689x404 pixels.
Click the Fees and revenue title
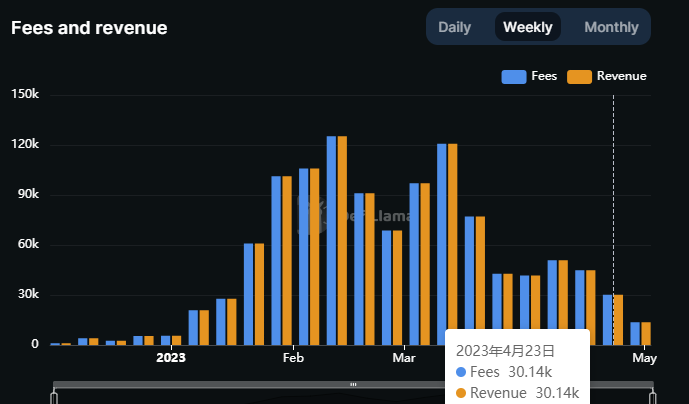tap(89, 28)
